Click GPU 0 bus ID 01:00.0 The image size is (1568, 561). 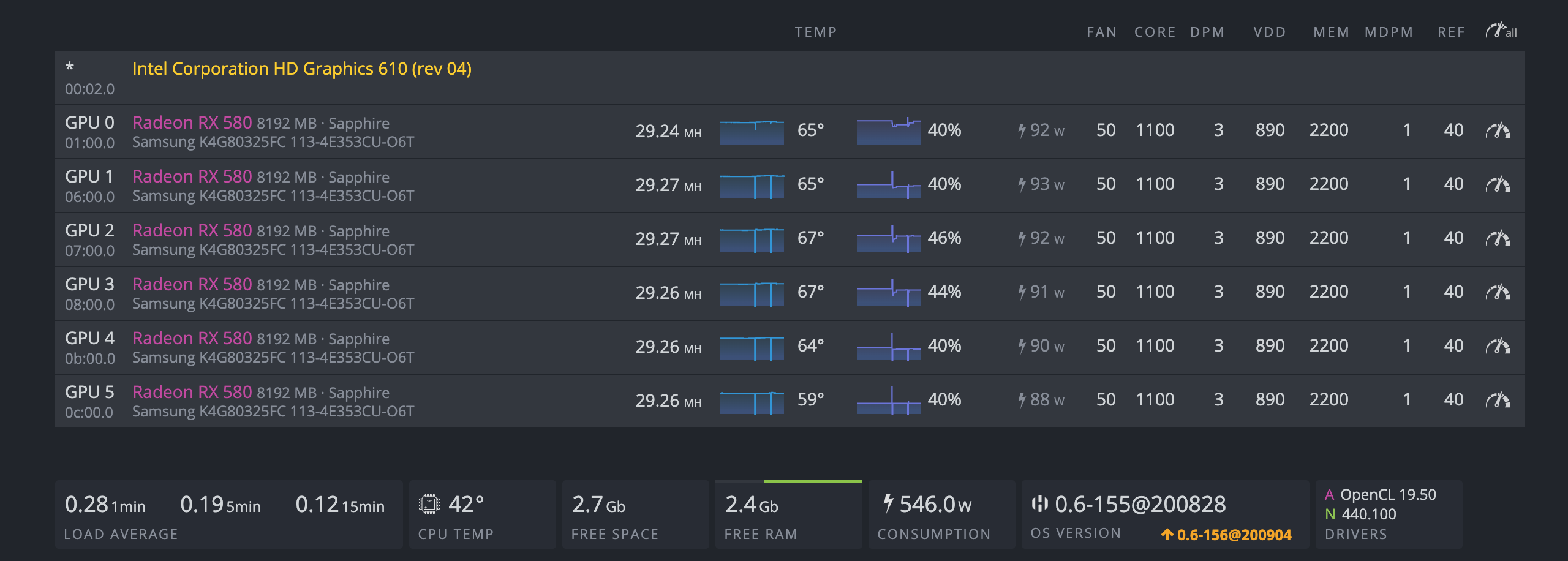click(89, 143)
